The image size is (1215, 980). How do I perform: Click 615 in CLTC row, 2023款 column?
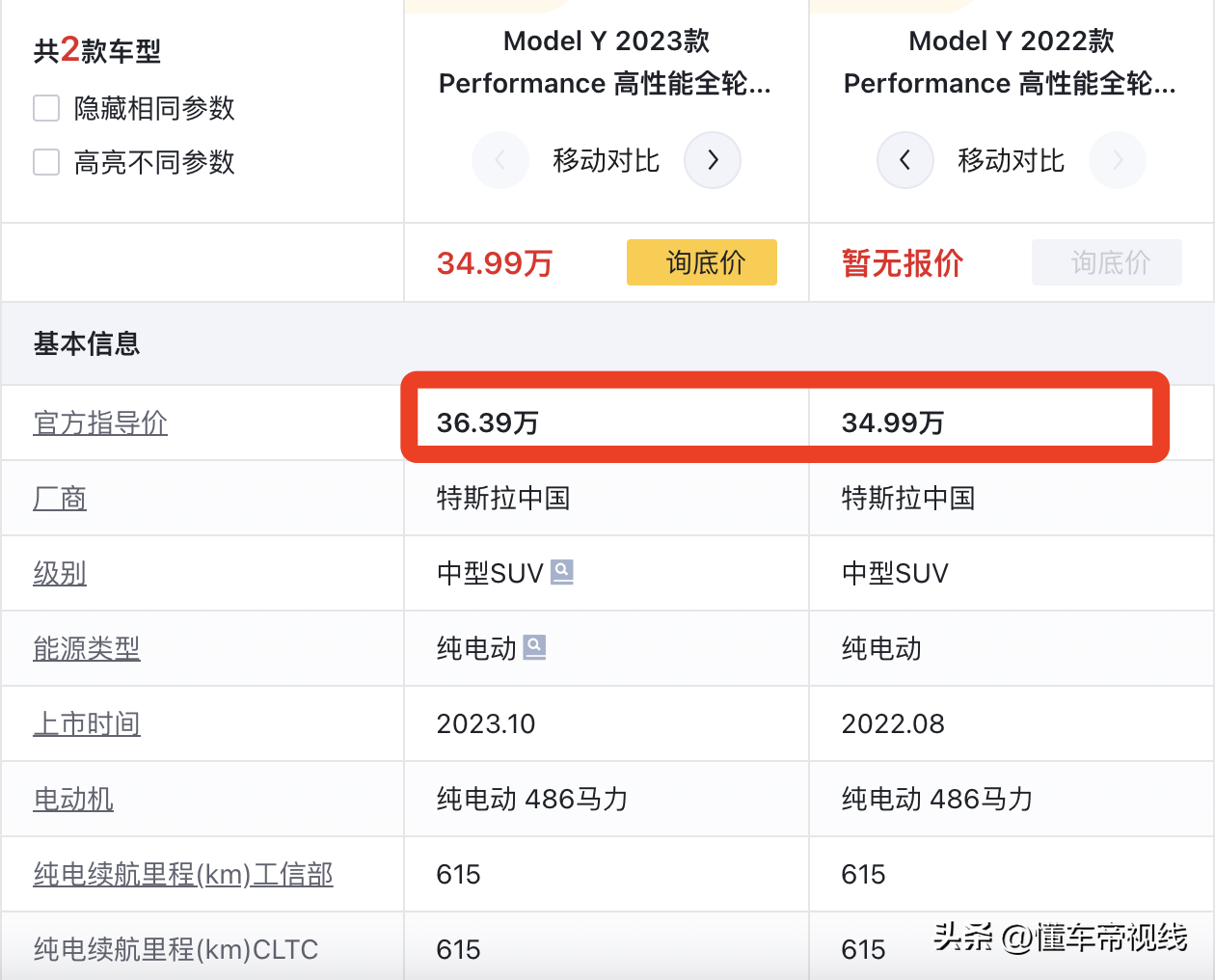458,949
